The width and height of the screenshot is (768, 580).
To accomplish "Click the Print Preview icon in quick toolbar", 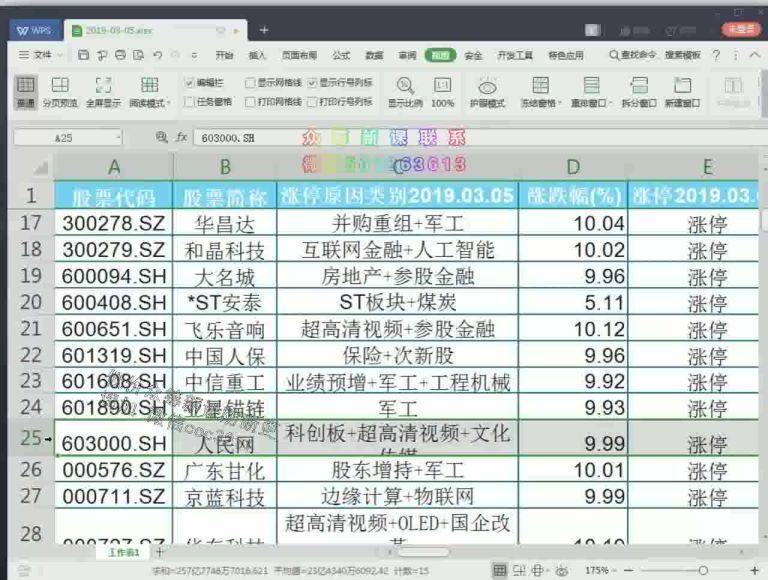I will (x=139, y=55).
